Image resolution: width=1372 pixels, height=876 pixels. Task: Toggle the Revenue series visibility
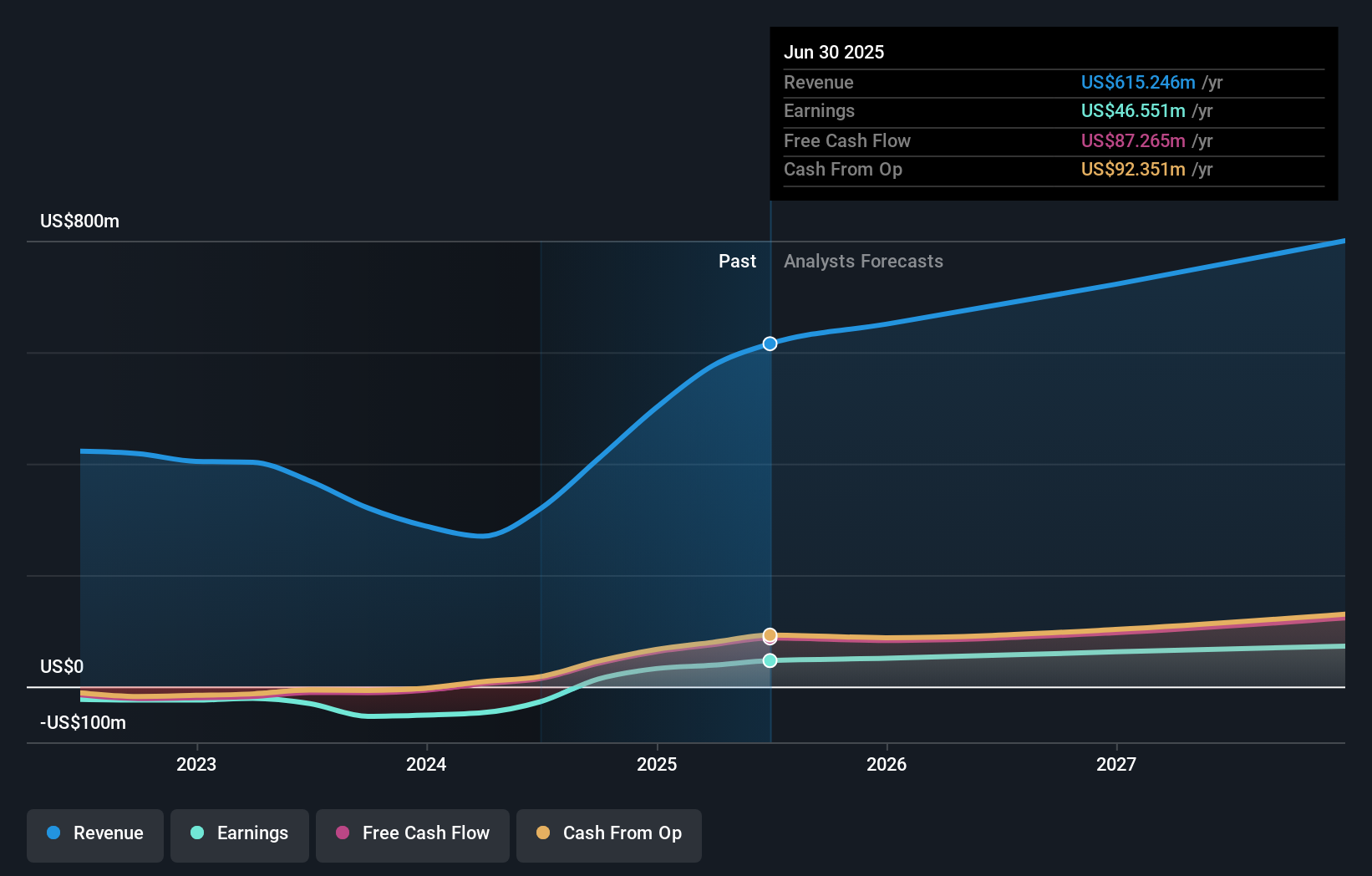tap(94, 833)
